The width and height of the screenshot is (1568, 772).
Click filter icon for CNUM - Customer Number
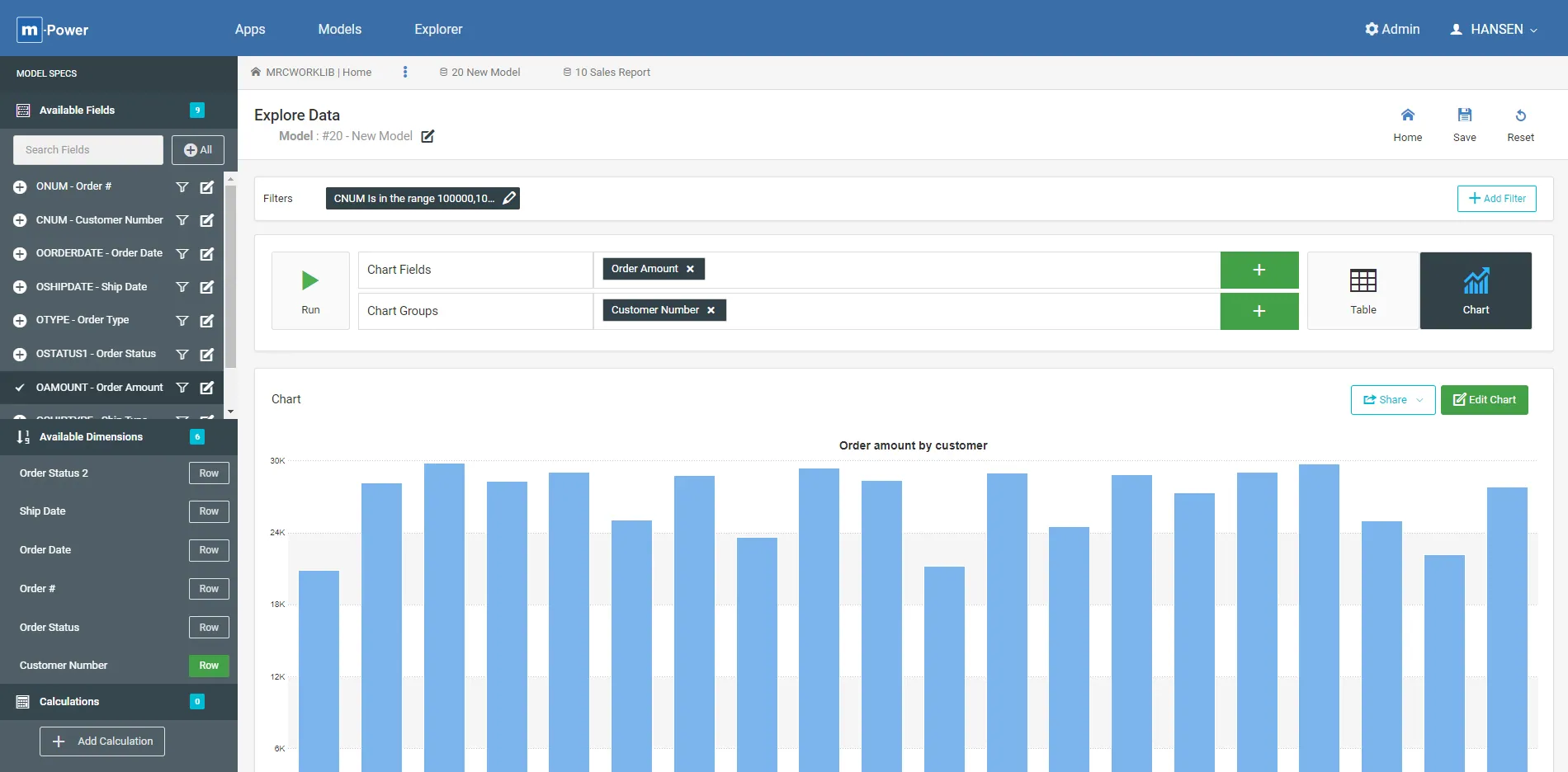click(182, 220)
